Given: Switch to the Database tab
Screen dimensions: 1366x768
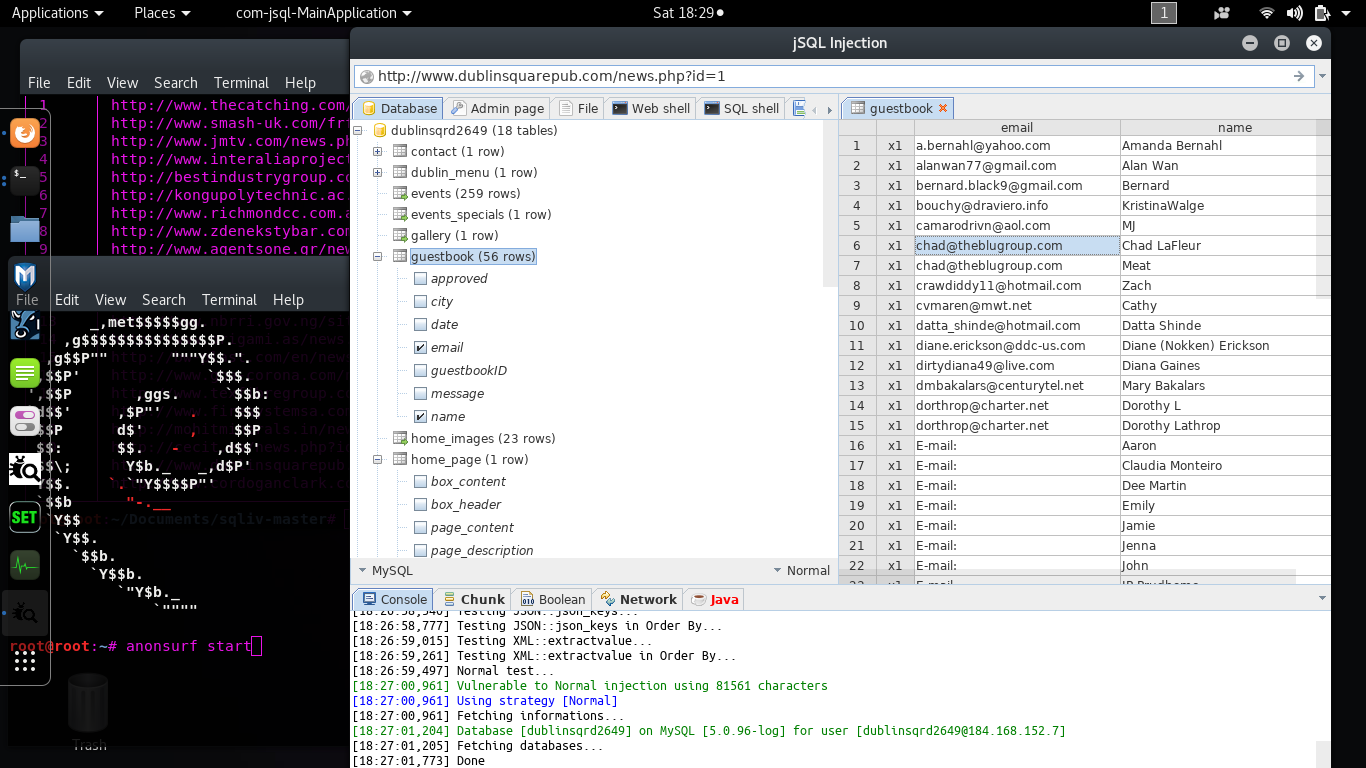Looking at the screenshot, I should 398,108.
